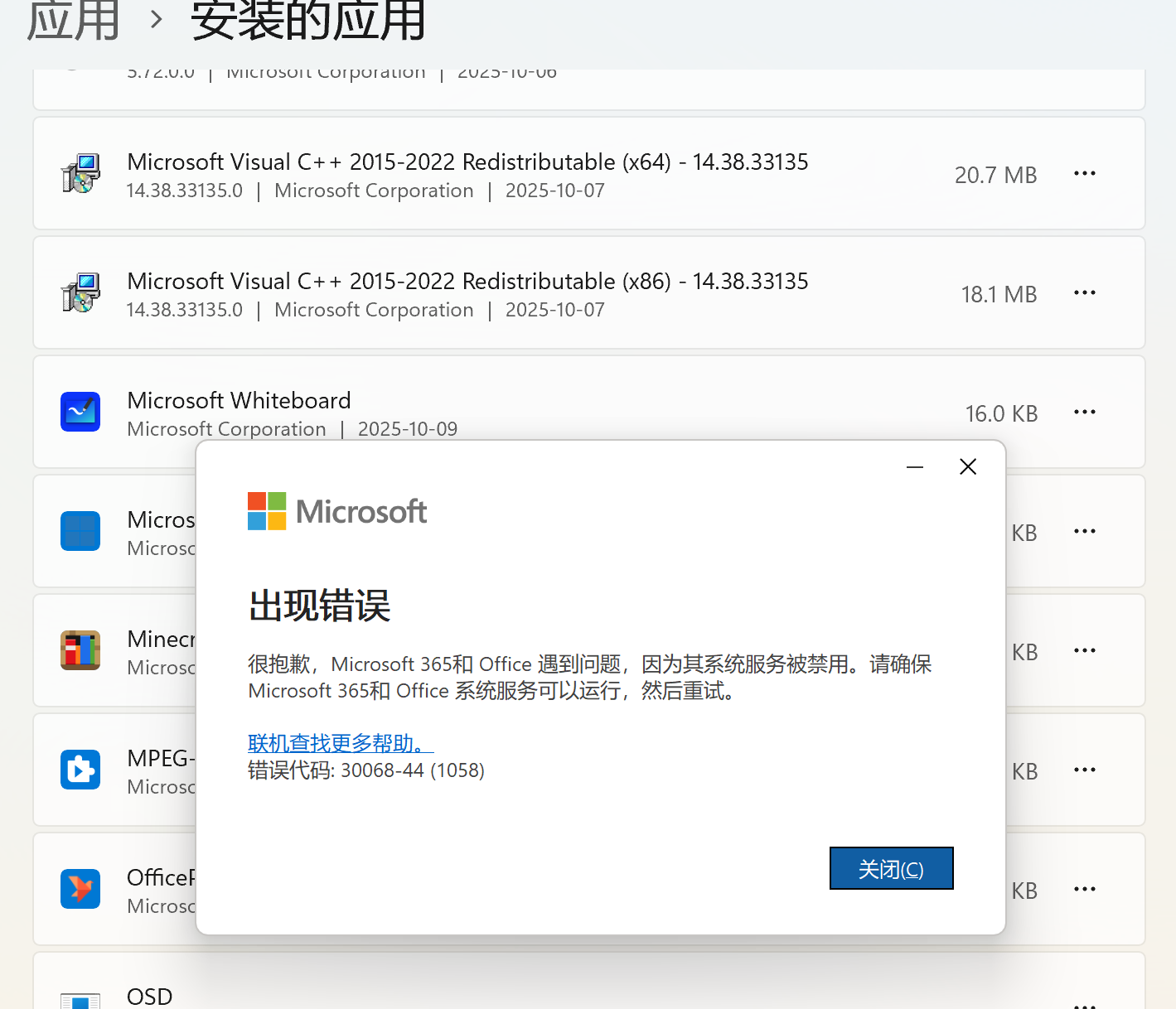Click the OfficeP app orange bird icon
1176x1009 pixels.
click(80, 889)
